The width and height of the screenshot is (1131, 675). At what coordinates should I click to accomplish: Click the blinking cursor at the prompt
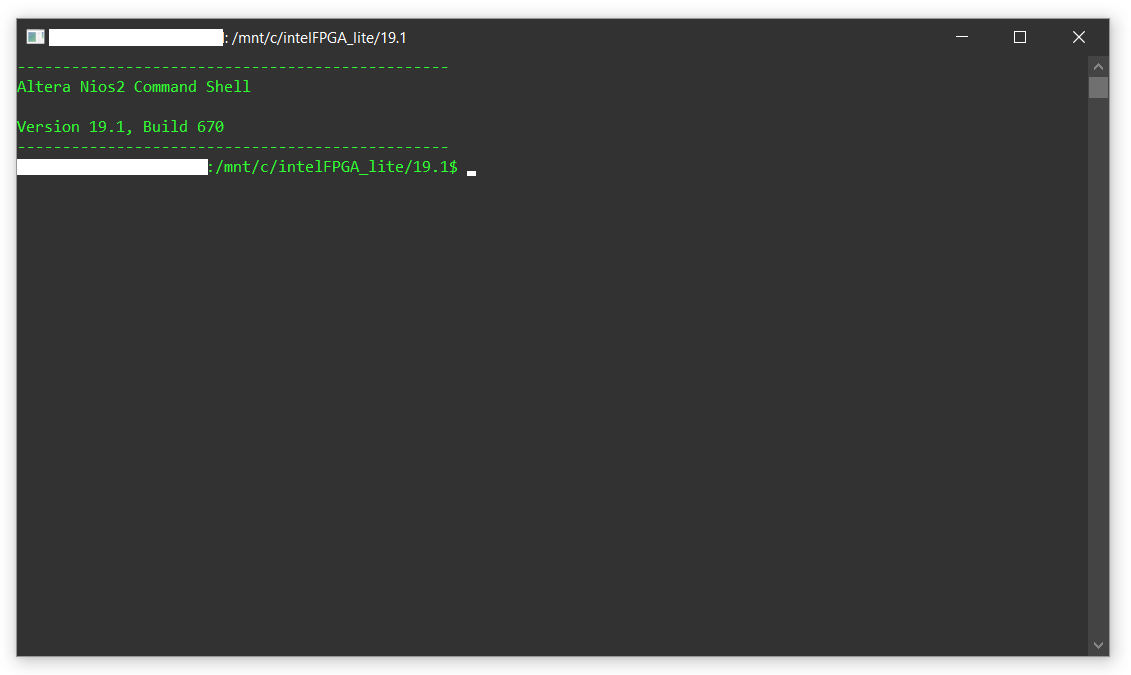pyautogui.click(x=470, y=169)
